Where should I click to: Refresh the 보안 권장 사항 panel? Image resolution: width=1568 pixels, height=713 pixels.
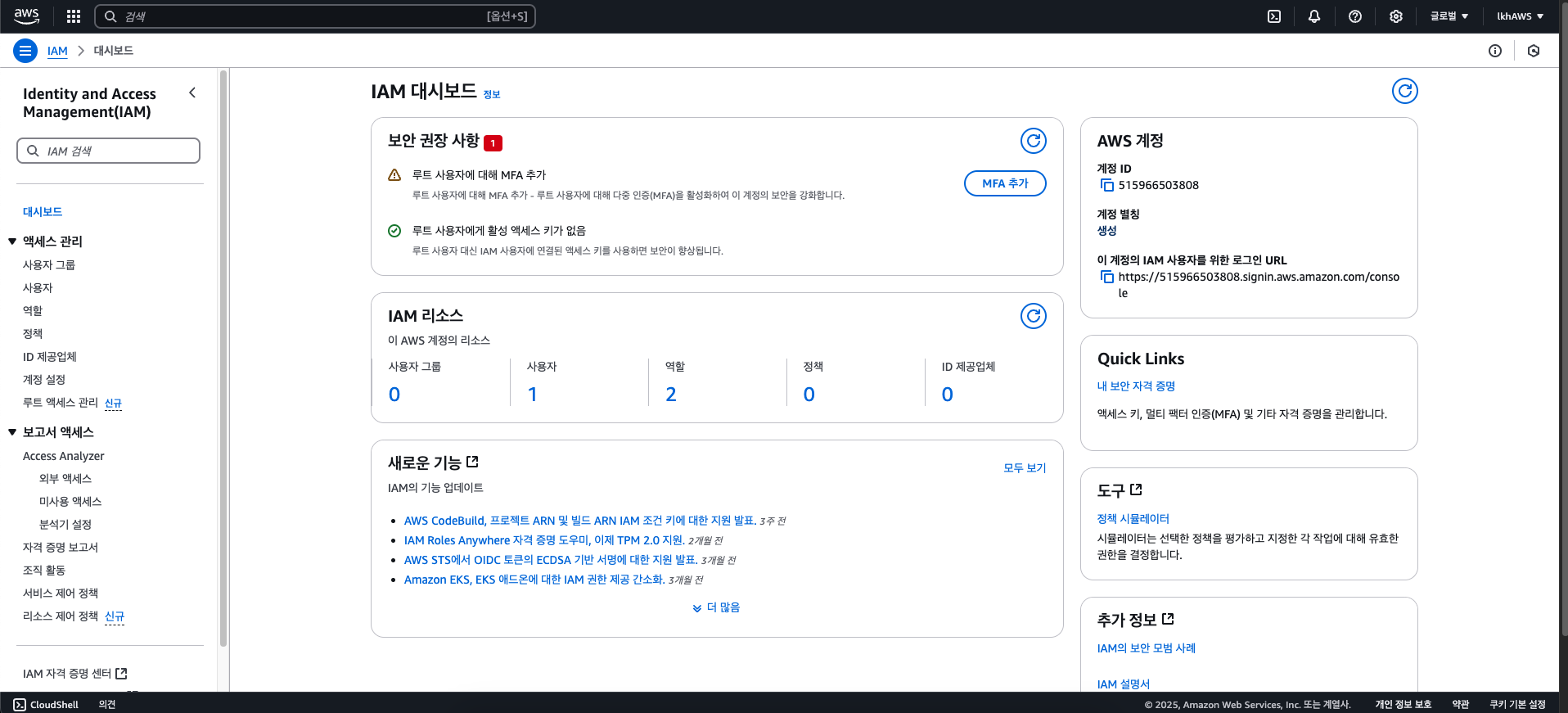(1034, 141)
